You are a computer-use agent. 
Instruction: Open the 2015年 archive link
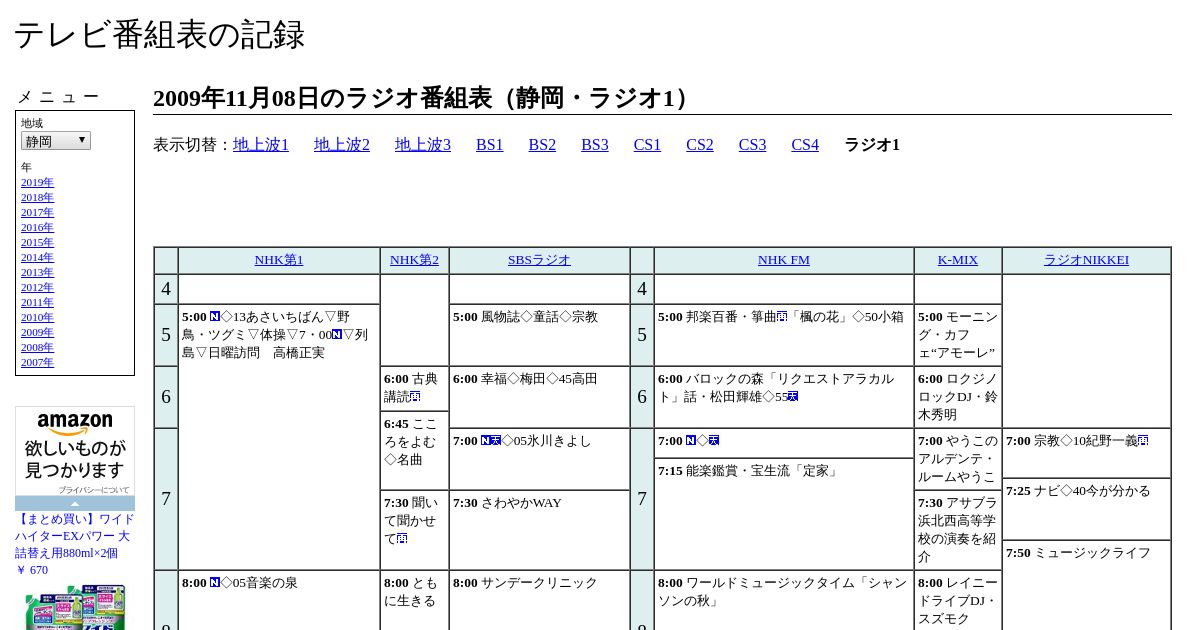pos(37,242)
